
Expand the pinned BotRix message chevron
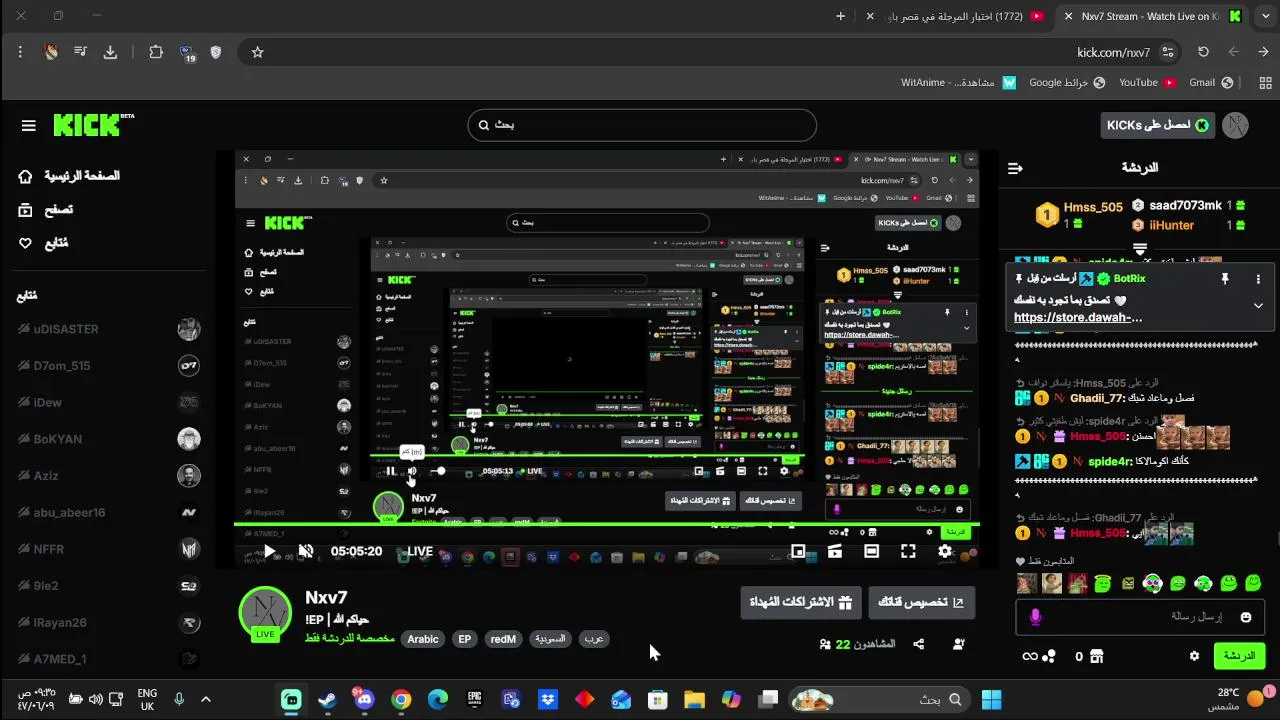(x=1258, y=305)
